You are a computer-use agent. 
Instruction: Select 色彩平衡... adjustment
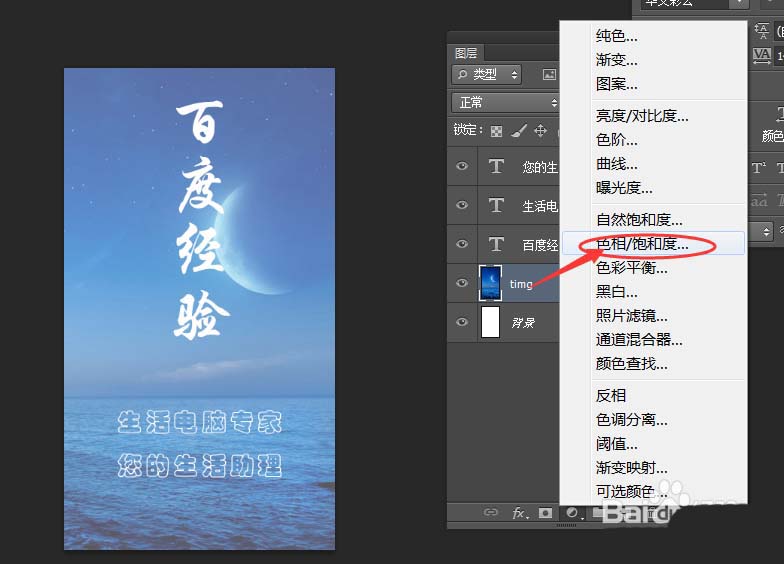(x=632, y=268)
